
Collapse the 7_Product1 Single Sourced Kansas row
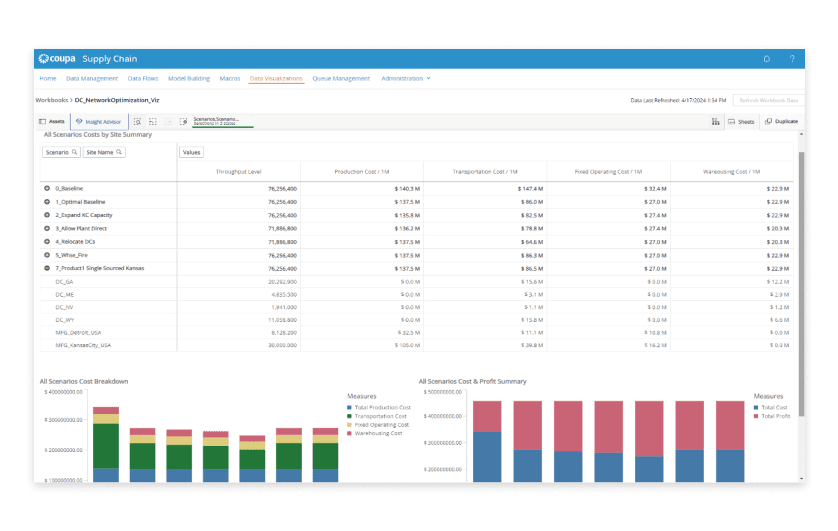pyautogui.click(x=47, y=268)
